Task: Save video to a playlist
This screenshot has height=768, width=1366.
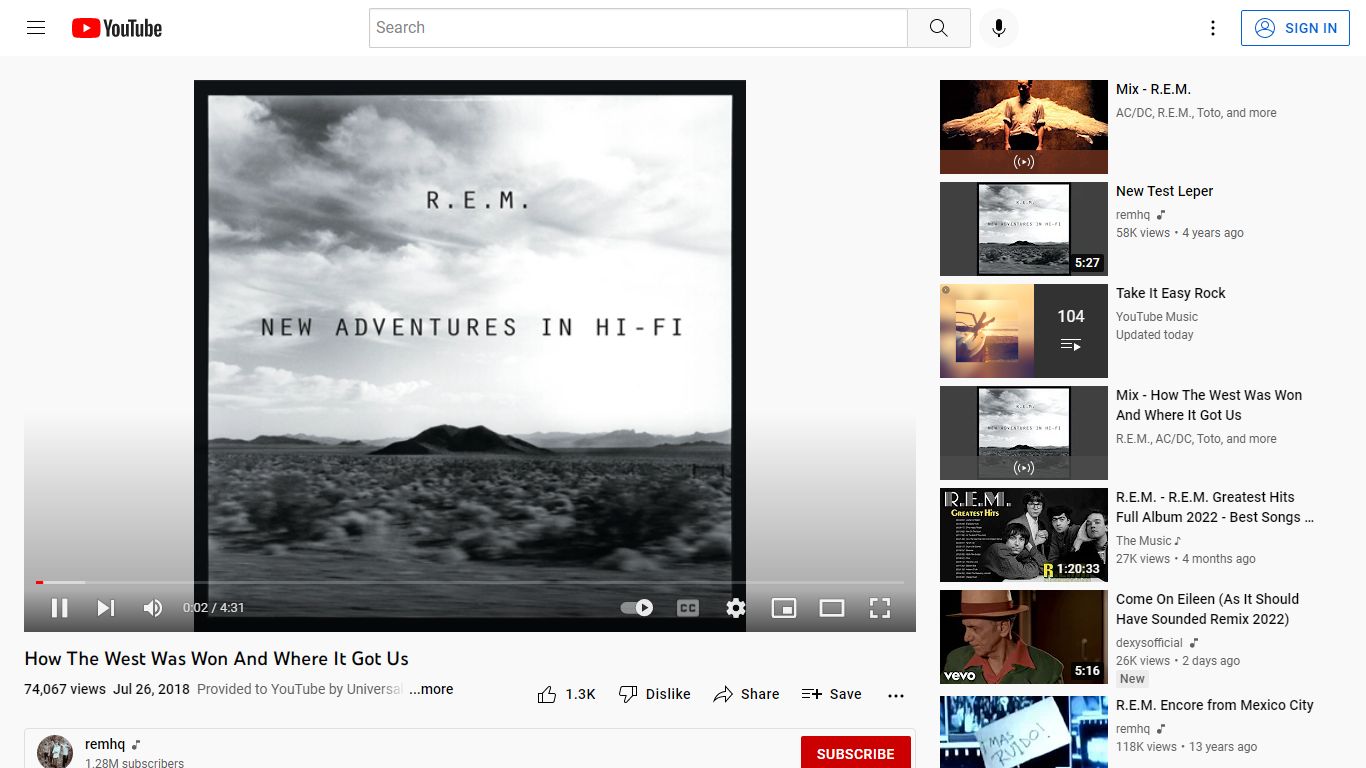Action: point(832,694)
